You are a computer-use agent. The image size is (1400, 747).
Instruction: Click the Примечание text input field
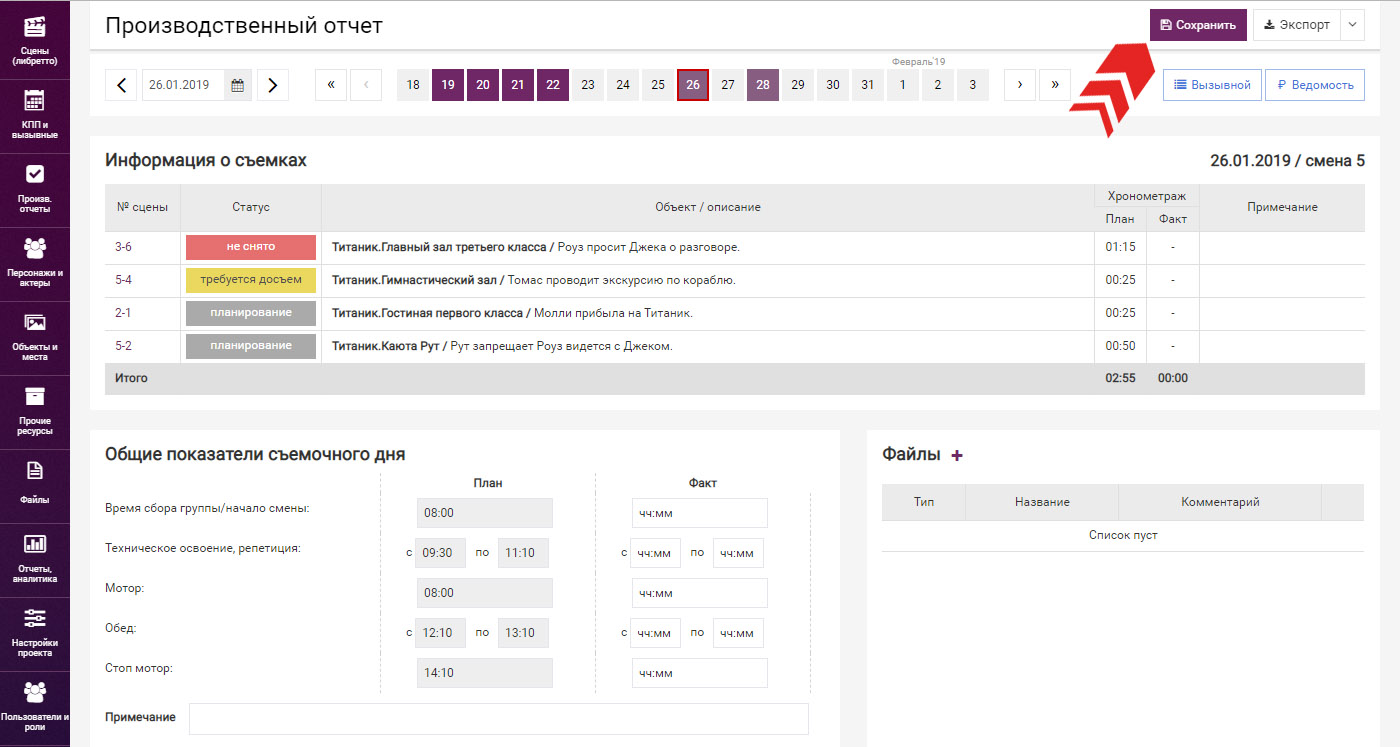(x=498, y=719)
